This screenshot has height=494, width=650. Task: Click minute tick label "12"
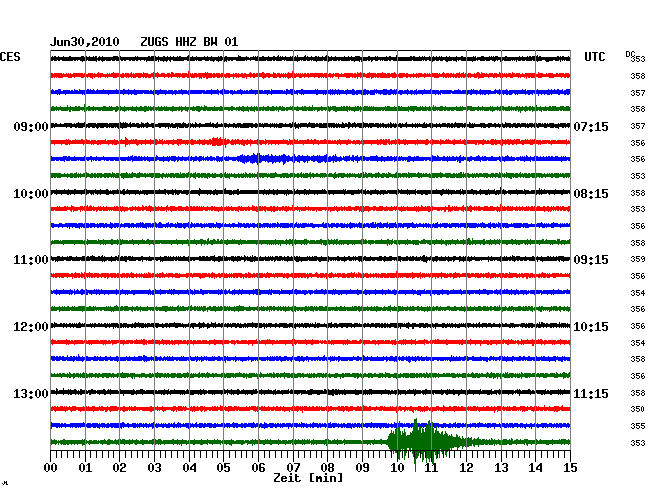coord(466,467)
